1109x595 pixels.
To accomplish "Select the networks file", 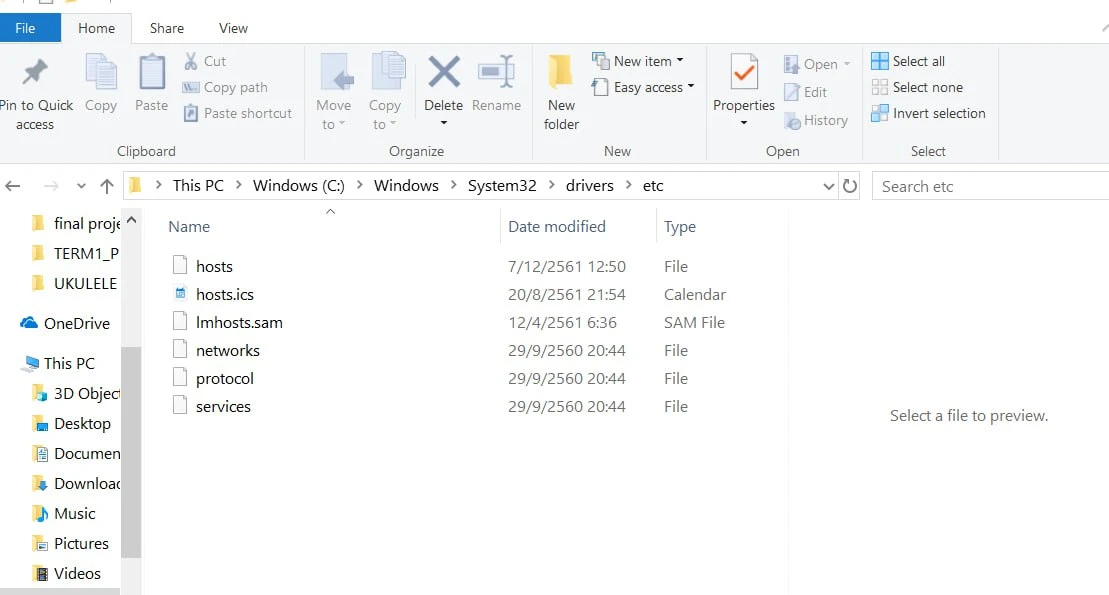I will click(x=228, y=350).
